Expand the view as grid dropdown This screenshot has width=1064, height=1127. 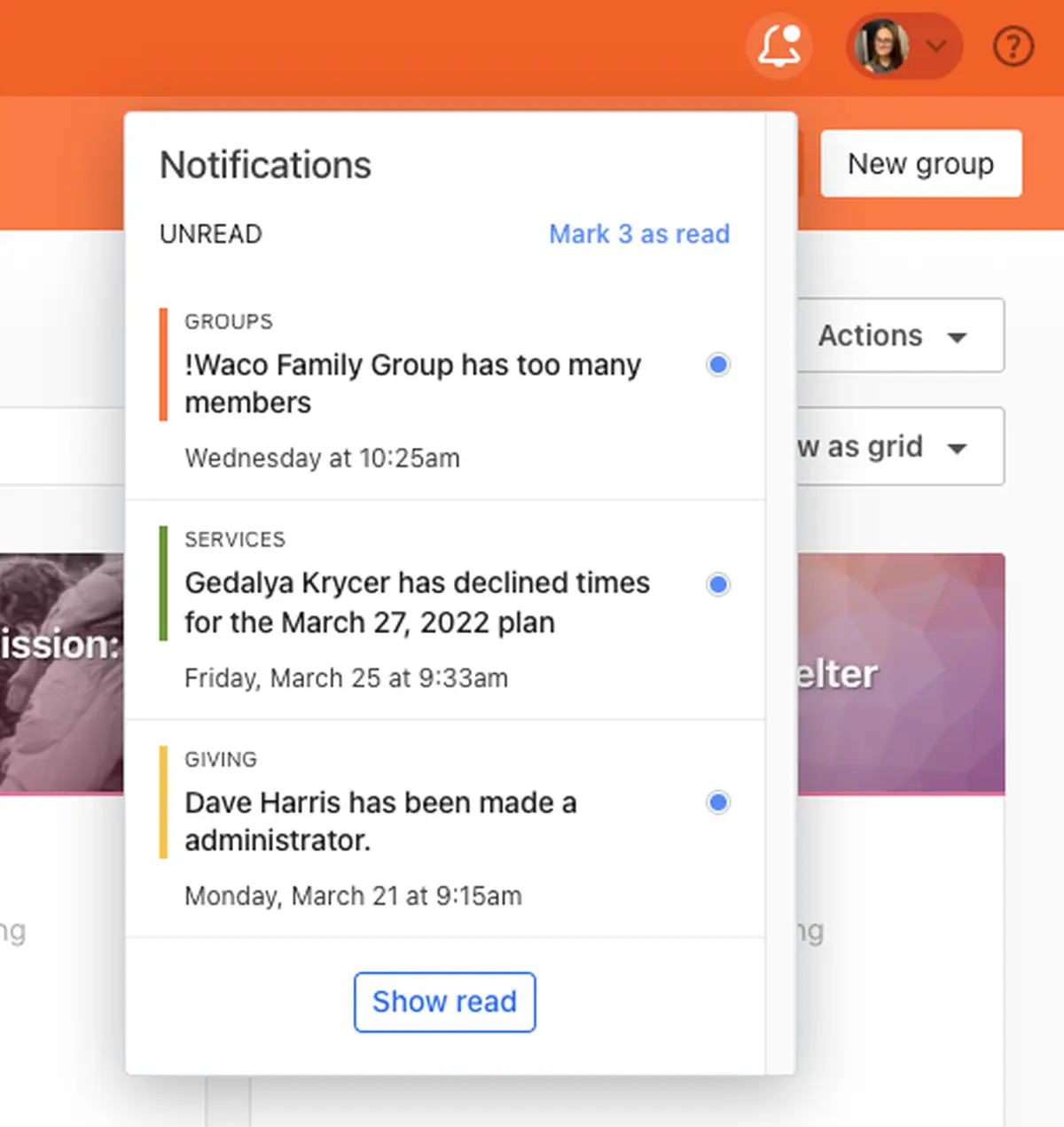tap(900, 446)
